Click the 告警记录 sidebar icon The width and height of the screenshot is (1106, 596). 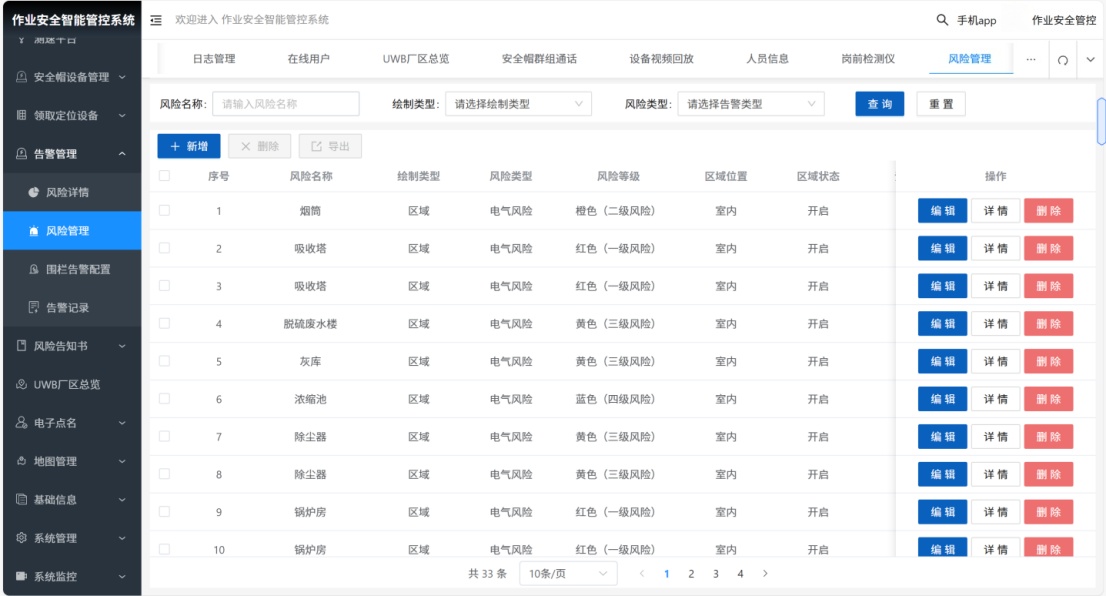pyautogui.click(x=33, y=307)
